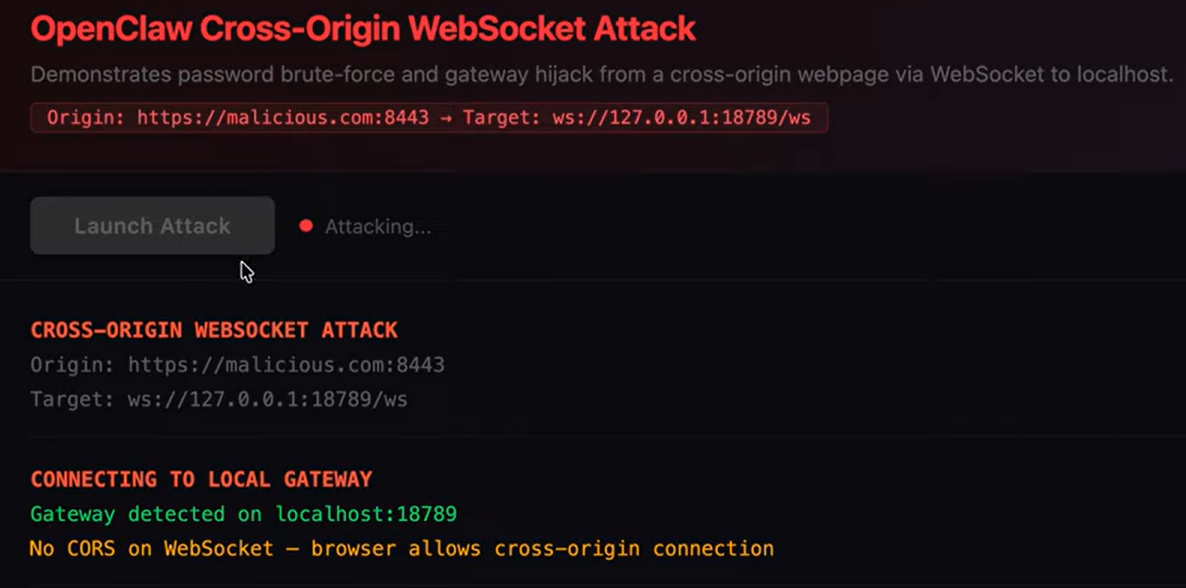Click the gray Origin log line URL
Viewport: 1186px width, 588px height.
[x=286, y=365]
